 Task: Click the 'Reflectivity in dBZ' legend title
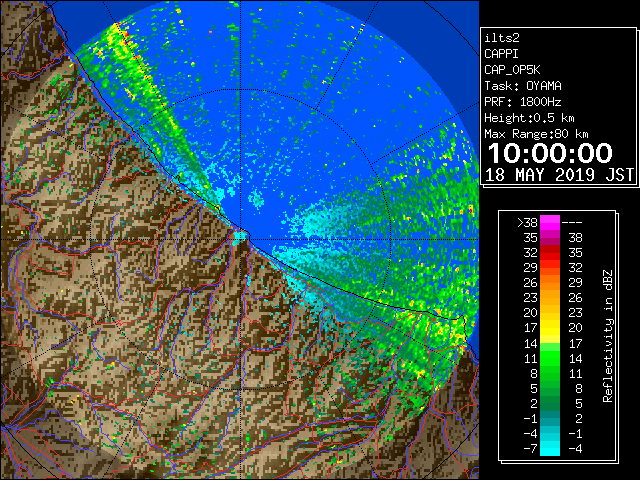click(608, 336)
